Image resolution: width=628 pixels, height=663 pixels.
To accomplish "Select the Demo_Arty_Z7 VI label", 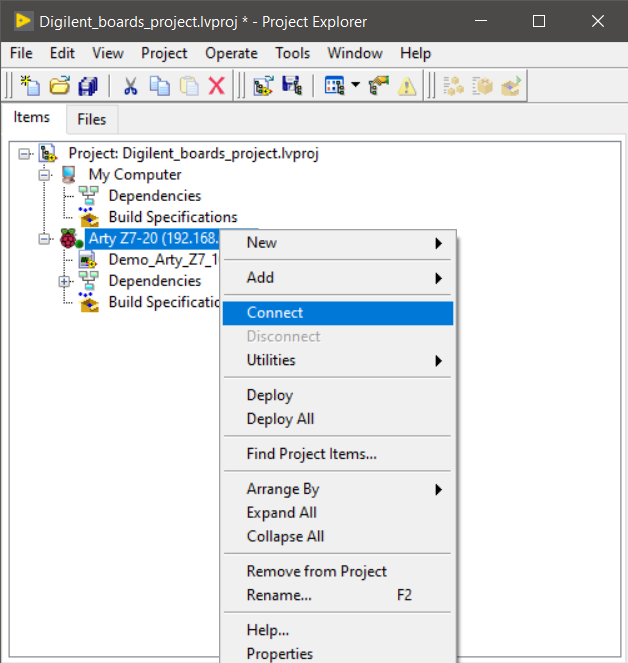I will coord(163,260).
